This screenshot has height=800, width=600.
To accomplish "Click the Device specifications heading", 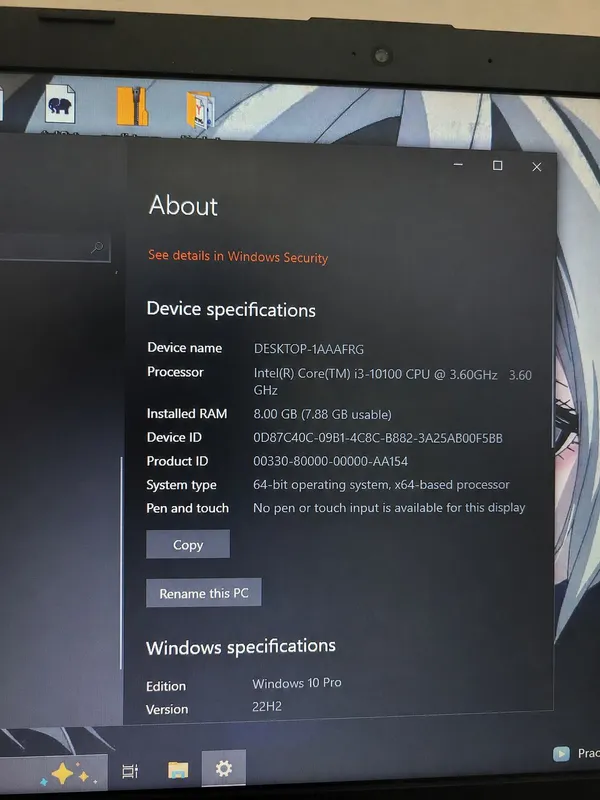I will pyautogui.click(x=231, y=310).
